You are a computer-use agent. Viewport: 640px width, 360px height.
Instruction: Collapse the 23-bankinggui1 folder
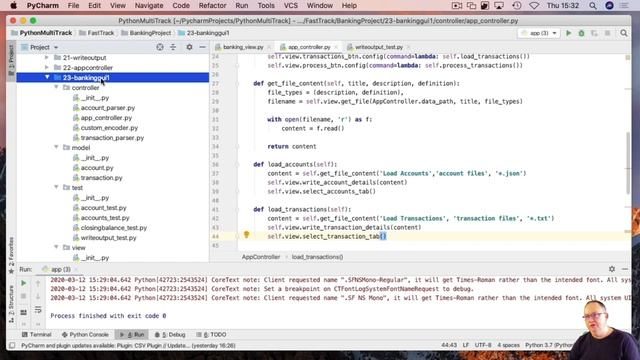(x=47, y=77)
